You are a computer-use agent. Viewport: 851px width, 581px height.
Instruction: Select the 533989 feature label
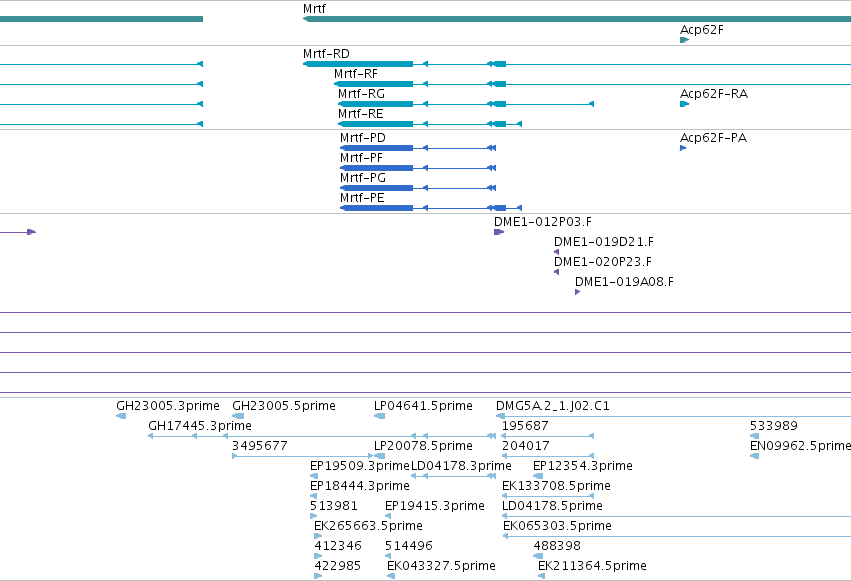point(773,426)
